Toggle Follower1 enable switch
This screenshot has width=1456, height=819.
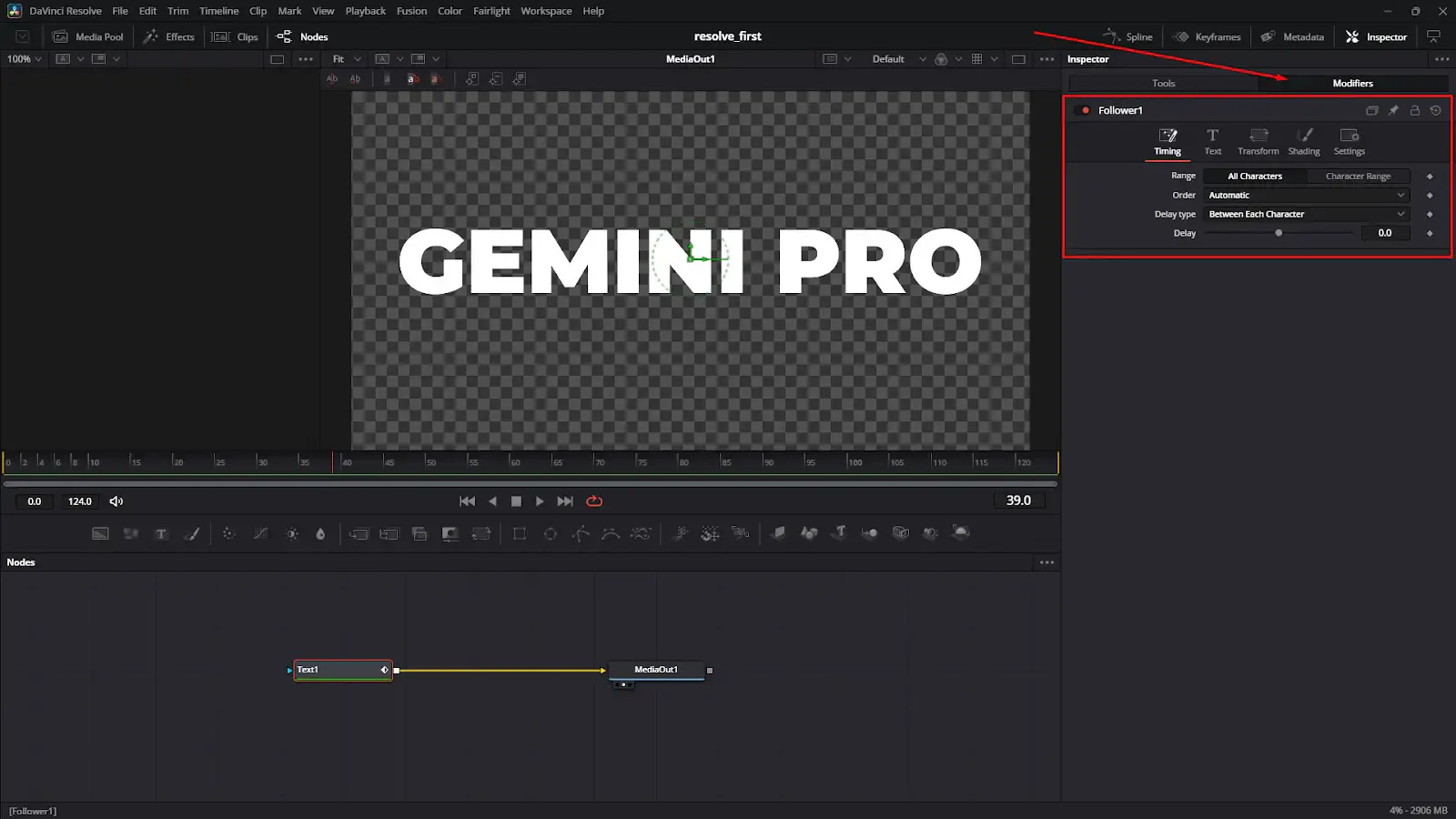coord(1084,110)
